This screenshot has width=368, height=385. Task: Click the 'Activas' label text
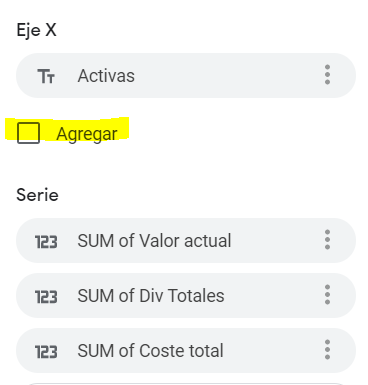106,76
